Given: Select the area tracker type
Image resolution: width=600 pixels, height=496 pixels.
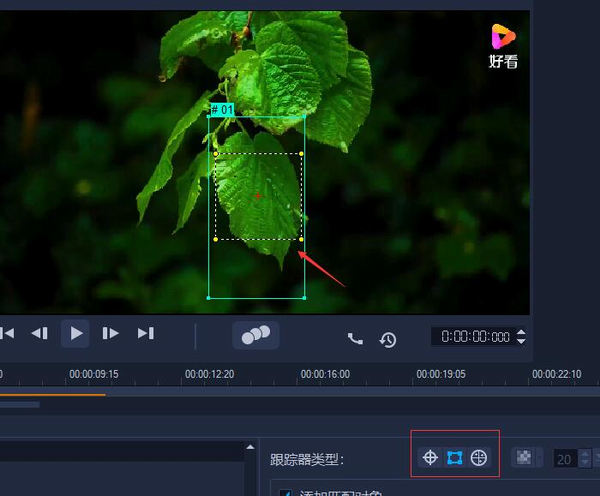Looking at the screenshot, I should (455, 457).
